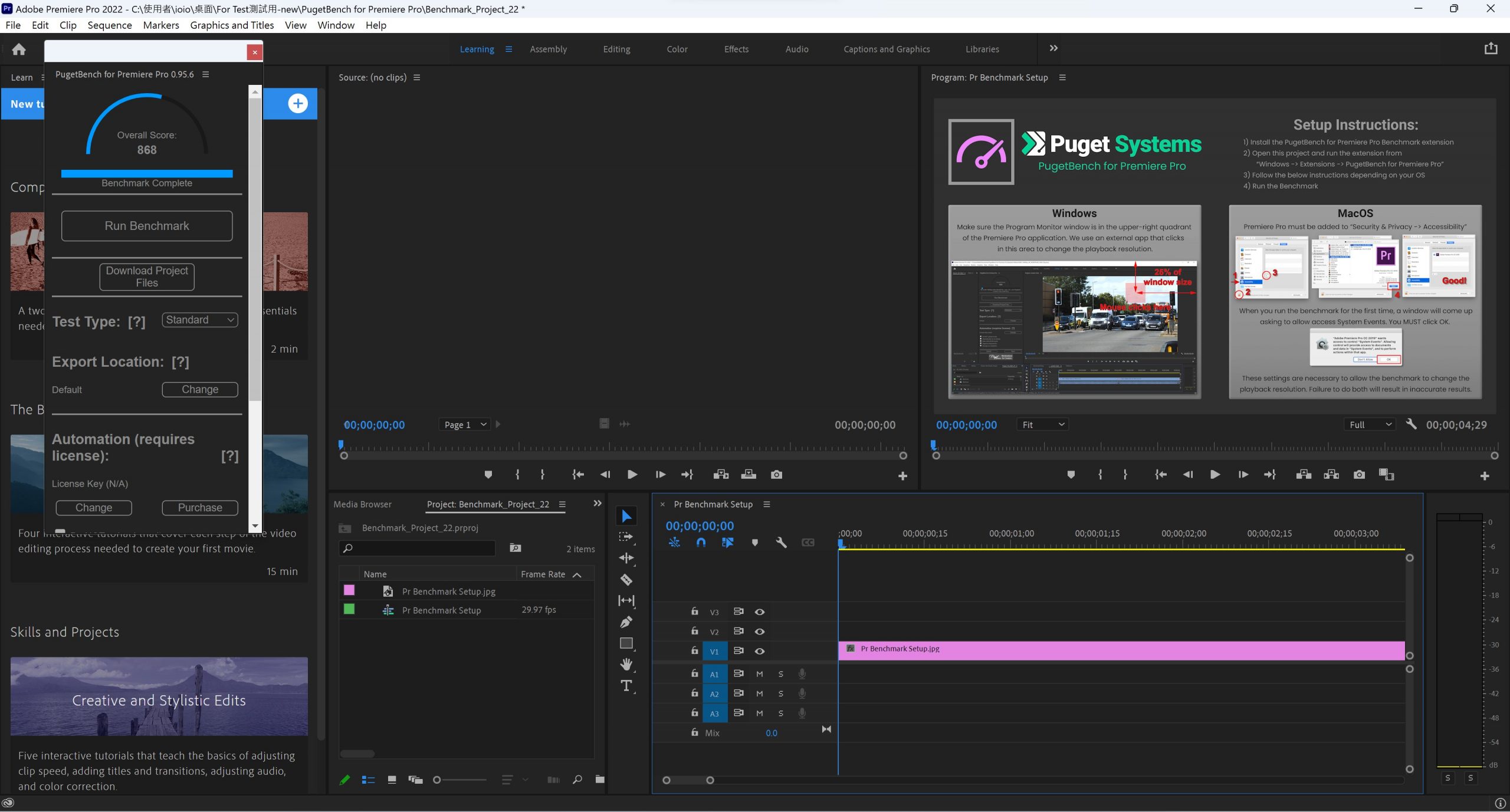Select the Slip tool
Screen dimensions: 1510x812
626,600
